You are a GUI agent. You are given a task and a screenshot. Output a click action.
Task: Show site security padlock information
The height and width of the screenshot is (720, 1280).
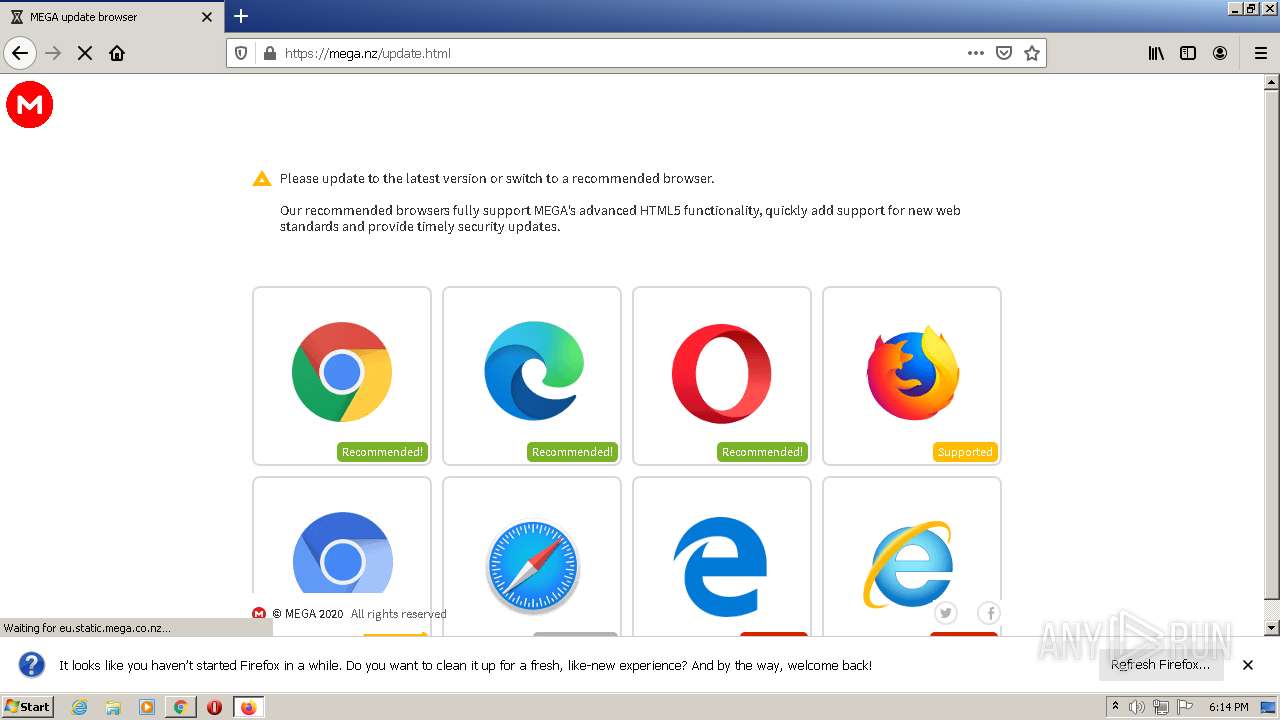(268, 53)
